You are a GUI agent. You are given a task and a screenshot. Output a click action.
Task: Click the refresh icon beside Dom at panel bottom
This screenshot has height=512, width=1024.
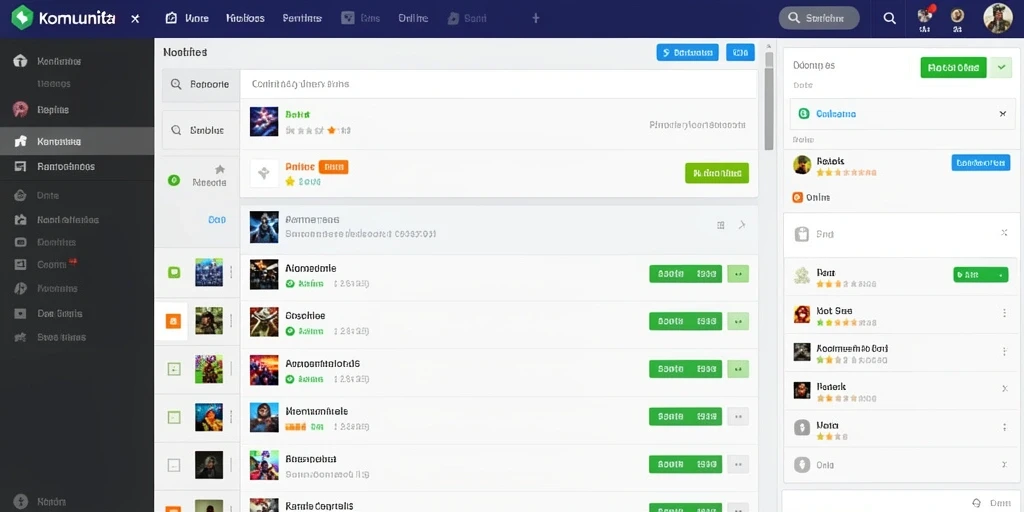click(x=977, y=503)
